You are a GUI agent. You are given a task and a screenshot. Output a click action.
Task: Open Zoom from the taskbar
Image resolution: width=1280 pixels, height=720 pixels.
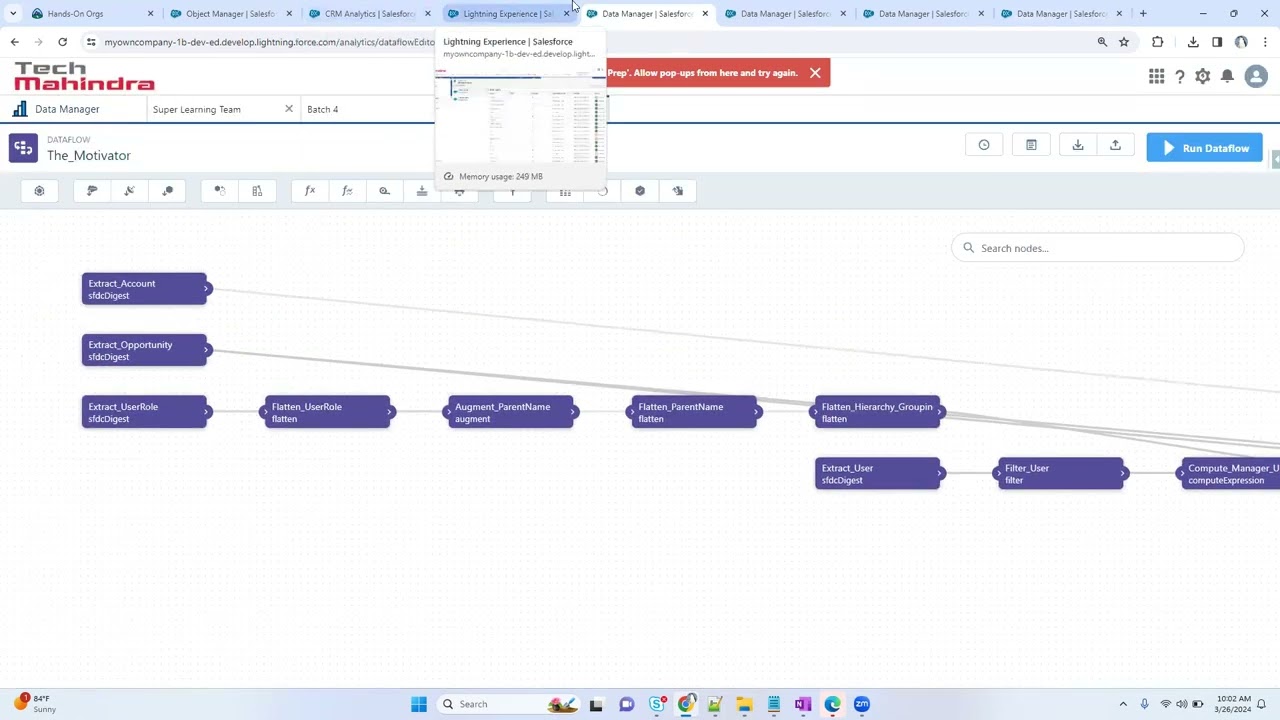click(862, 704)
